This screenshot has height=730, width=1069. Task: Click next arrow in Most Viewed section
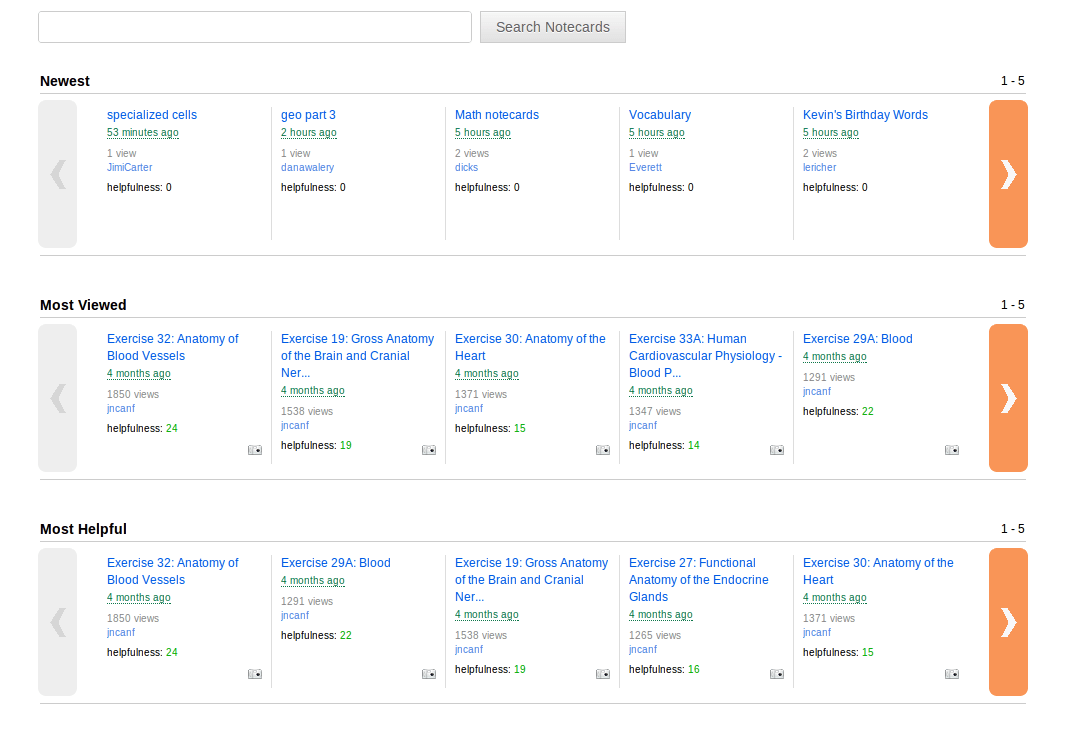coord(1008,398)
